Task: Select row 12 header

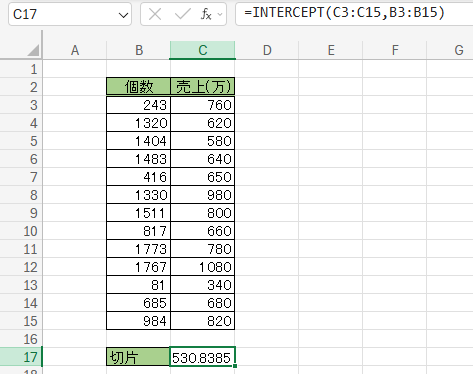Action: tap(21, 267)
